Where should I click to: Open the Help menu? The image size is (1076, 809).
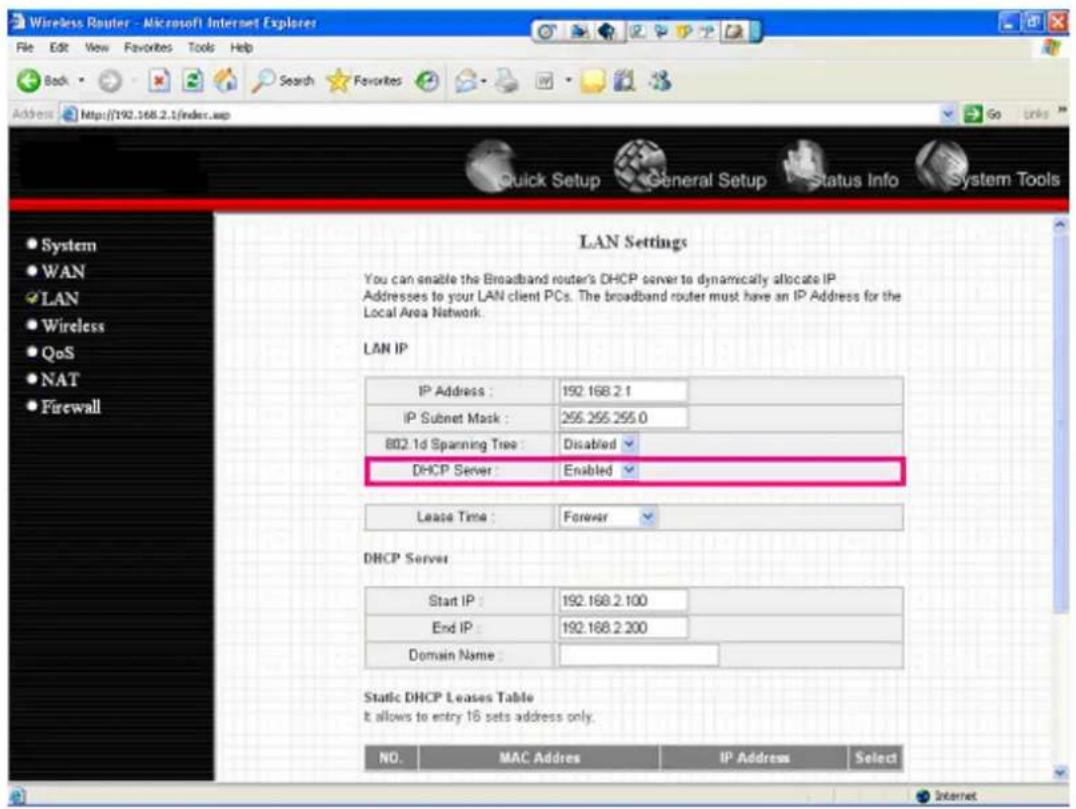[x=241, y=47]
